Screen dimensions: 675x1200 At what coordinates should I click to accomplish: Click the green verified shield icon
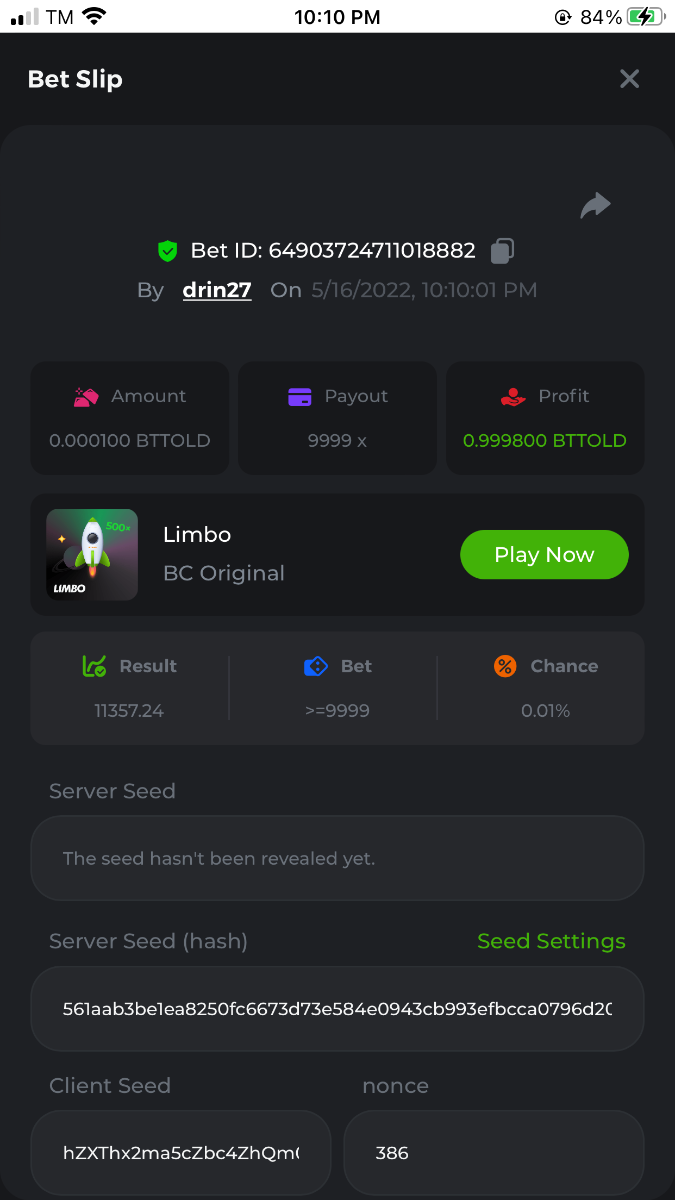pyautogui.click(x=168, y=251)
